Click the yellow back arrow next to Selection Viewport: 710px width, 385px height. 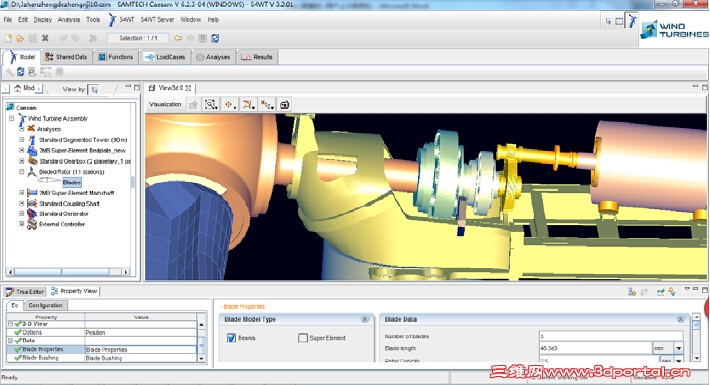(x=178, y=38)
